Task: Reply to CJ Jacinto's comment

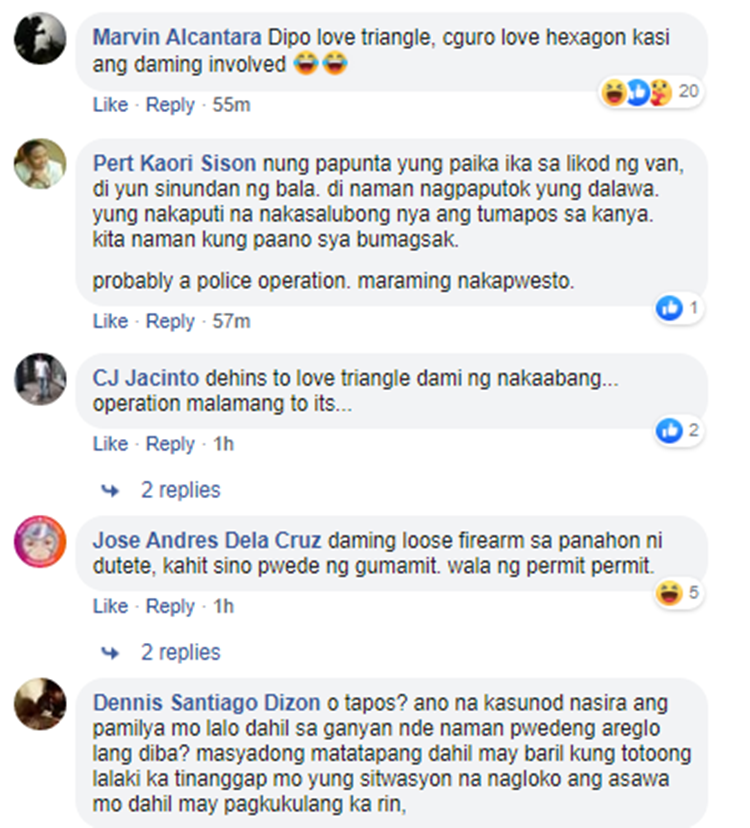Action: (170, 444)
